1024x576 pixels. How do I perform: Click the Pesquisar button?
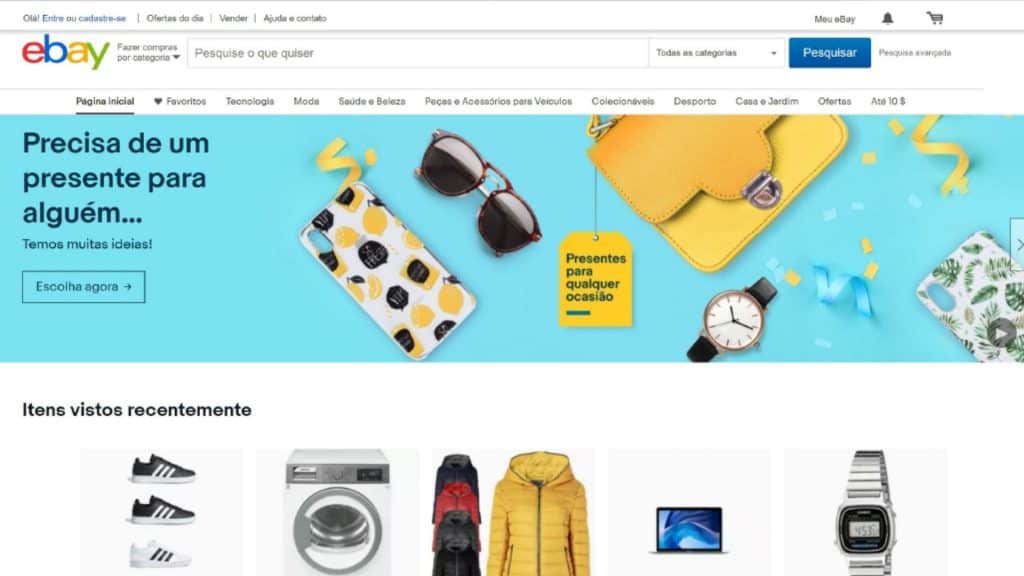point(829,53)
